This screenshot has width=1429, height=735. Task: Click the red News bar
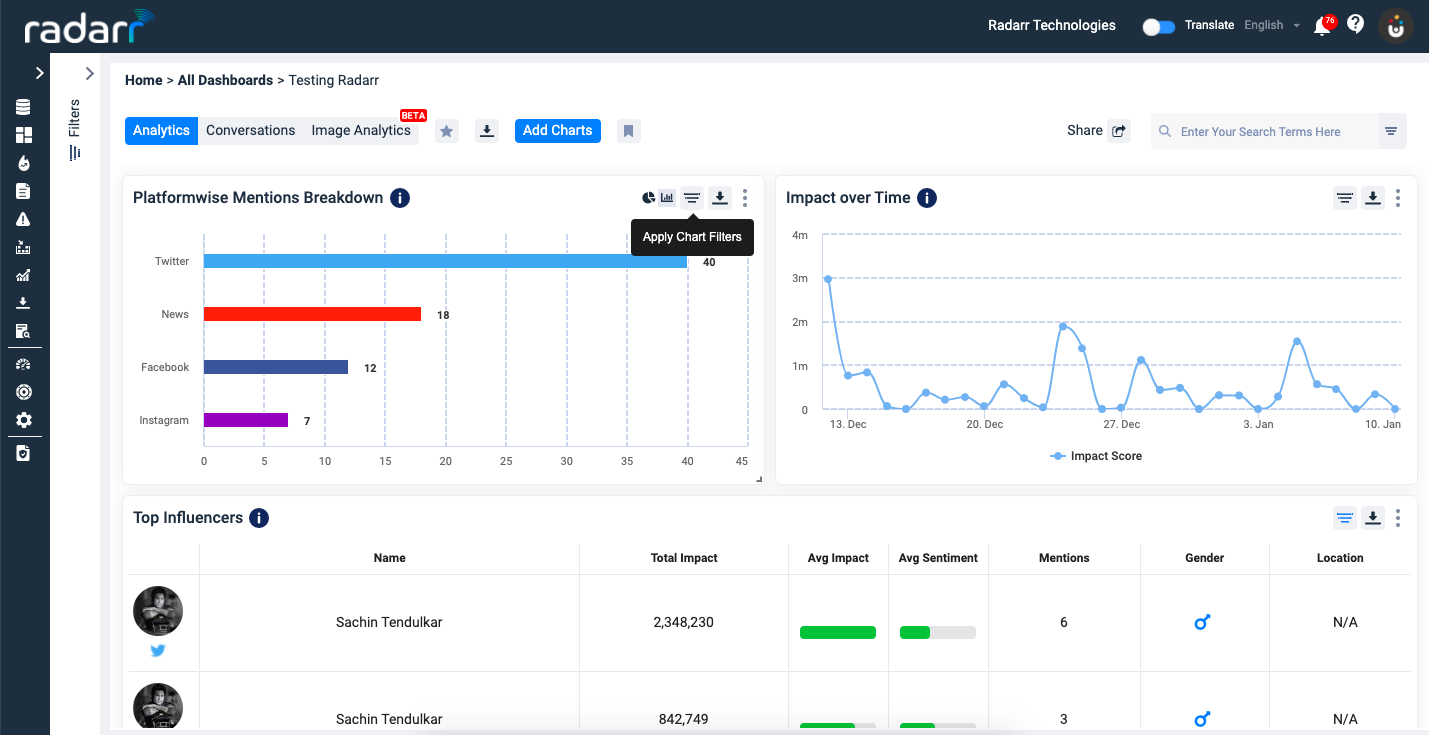click(312, 314)
